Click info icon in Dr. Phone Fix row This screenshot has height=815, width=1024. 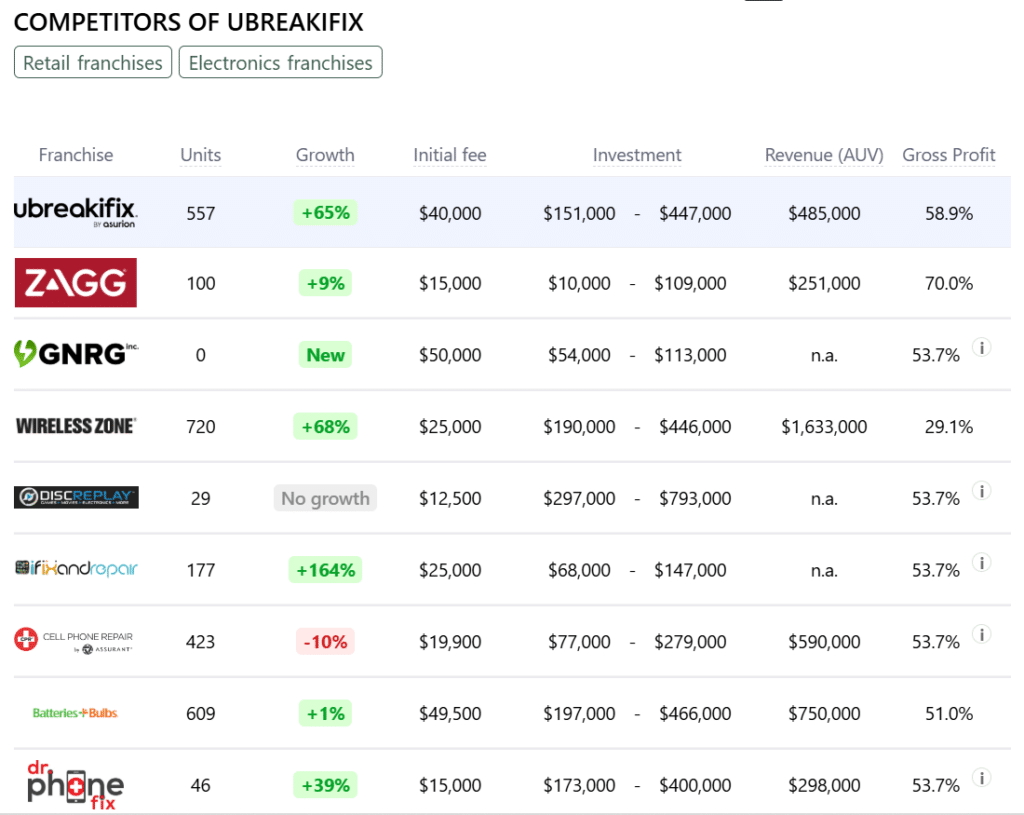[982, 778]
